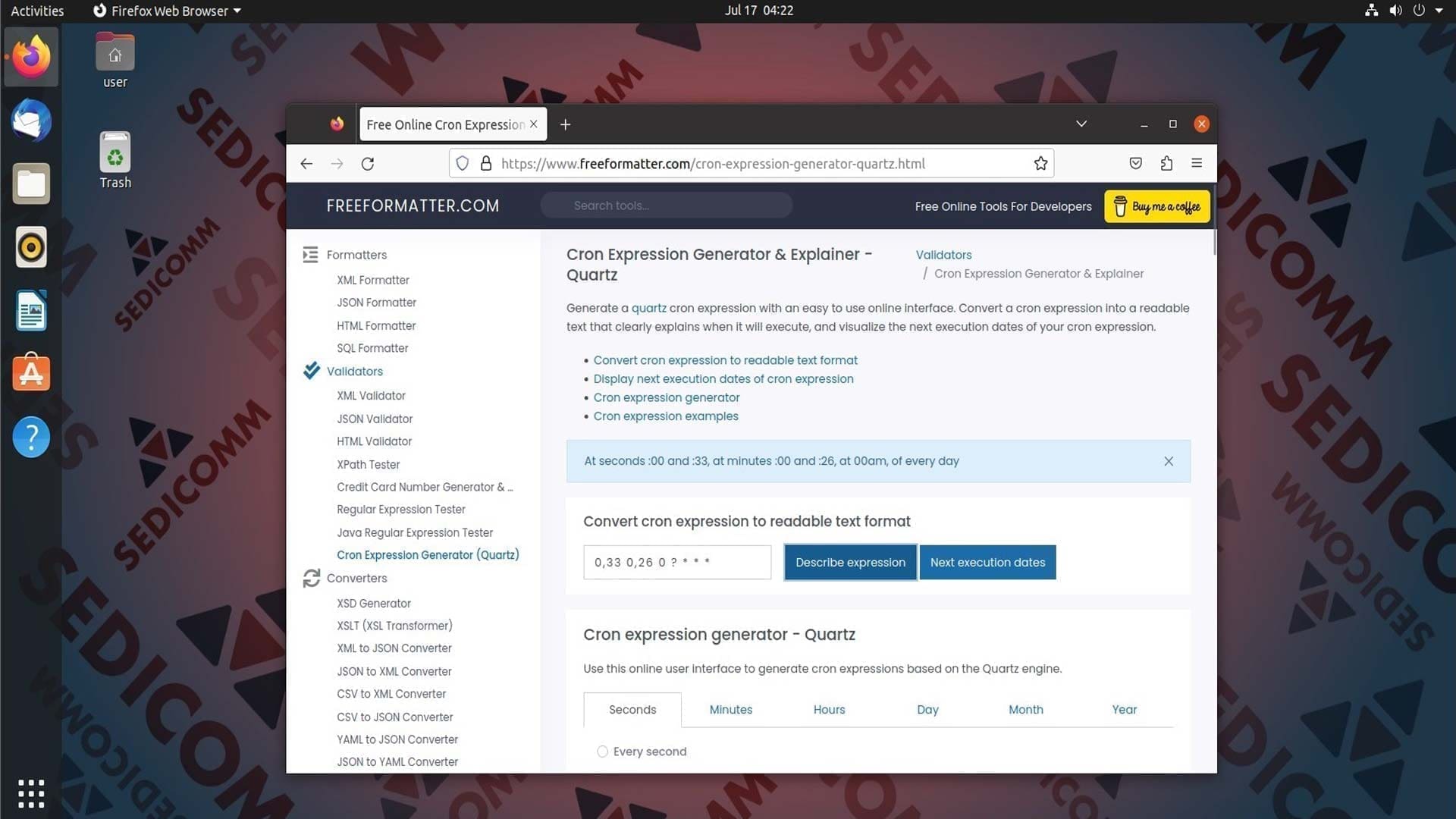
Task: Open Firefox from the Ubuntu dock
Action: pos(31,57)
